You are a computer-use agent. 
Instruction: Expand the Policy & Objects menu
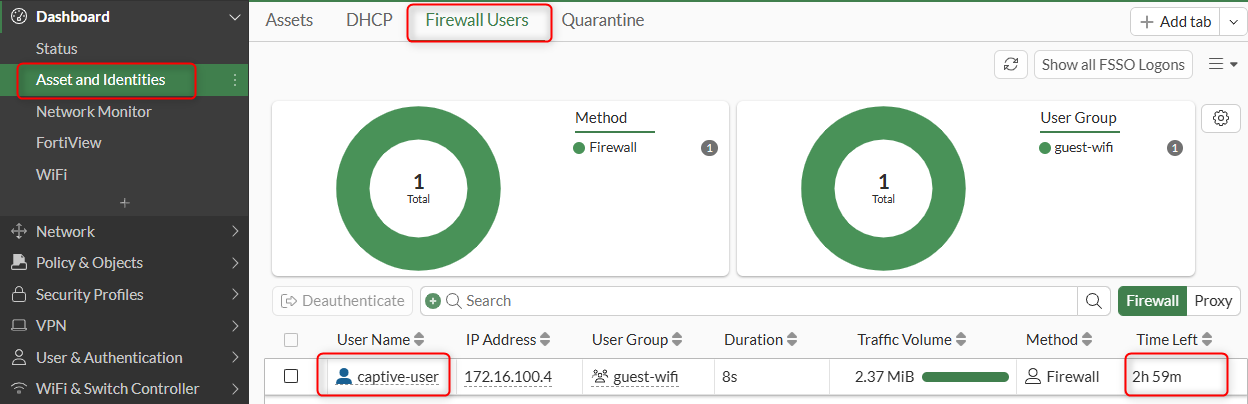point(124,263)
